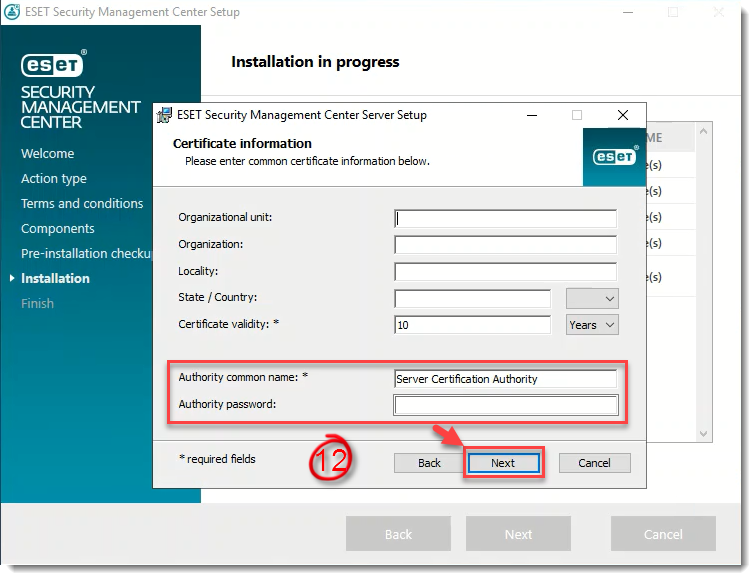Click the Organization text field

[505, 244]
